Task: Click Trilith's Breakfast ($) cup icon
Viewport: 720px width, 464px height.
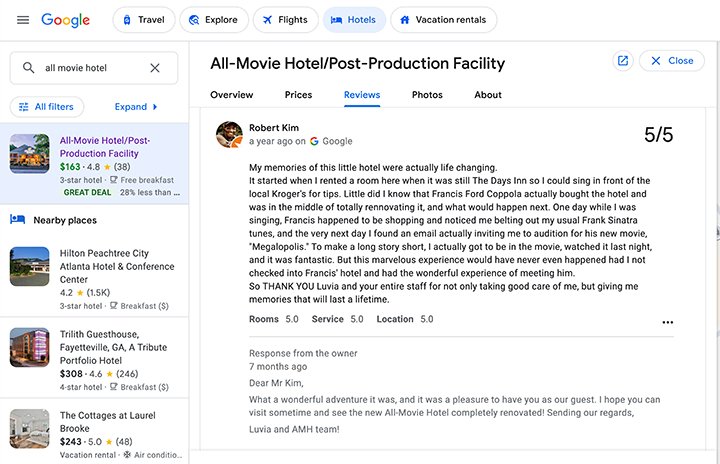Action: tap(113, 387)
